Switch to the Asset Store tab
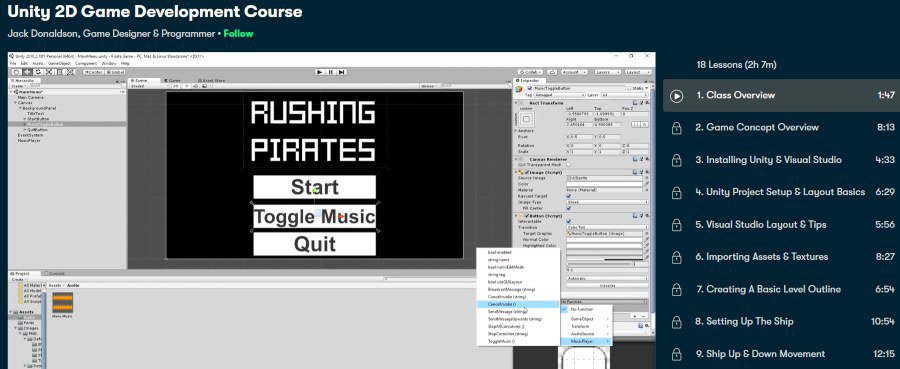The height and width of the screenshot is (369, 900). [211, 80]
